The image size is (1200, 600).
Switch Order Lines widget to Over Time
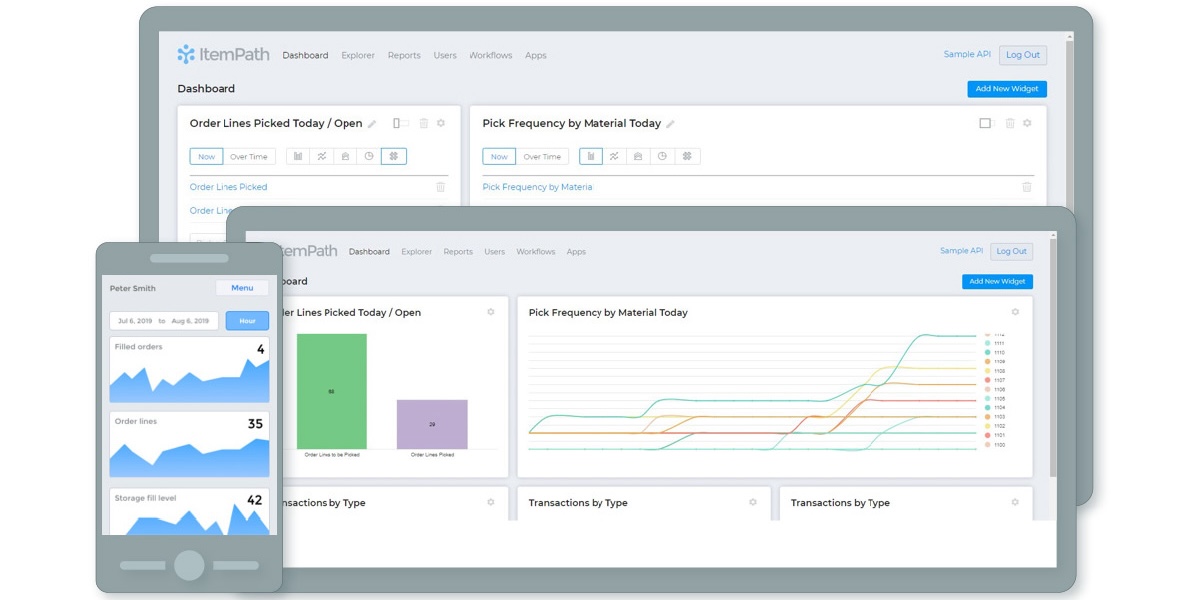[x=249, y=156]
